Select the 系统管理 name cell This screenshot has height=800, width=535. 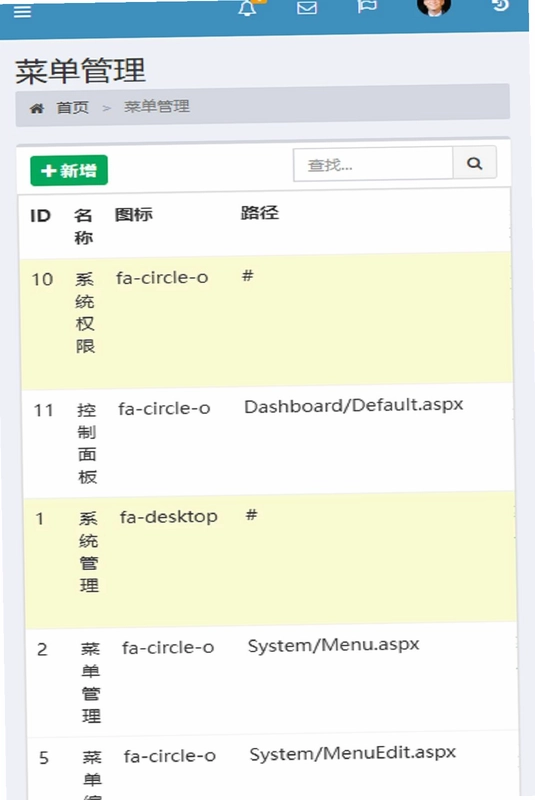click(89, 552)
